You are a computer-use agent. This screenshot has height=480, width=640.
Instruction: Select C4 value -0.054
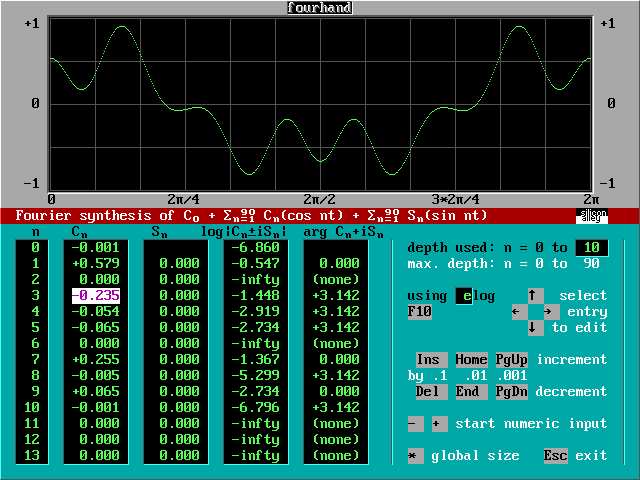tap(96, 312)
